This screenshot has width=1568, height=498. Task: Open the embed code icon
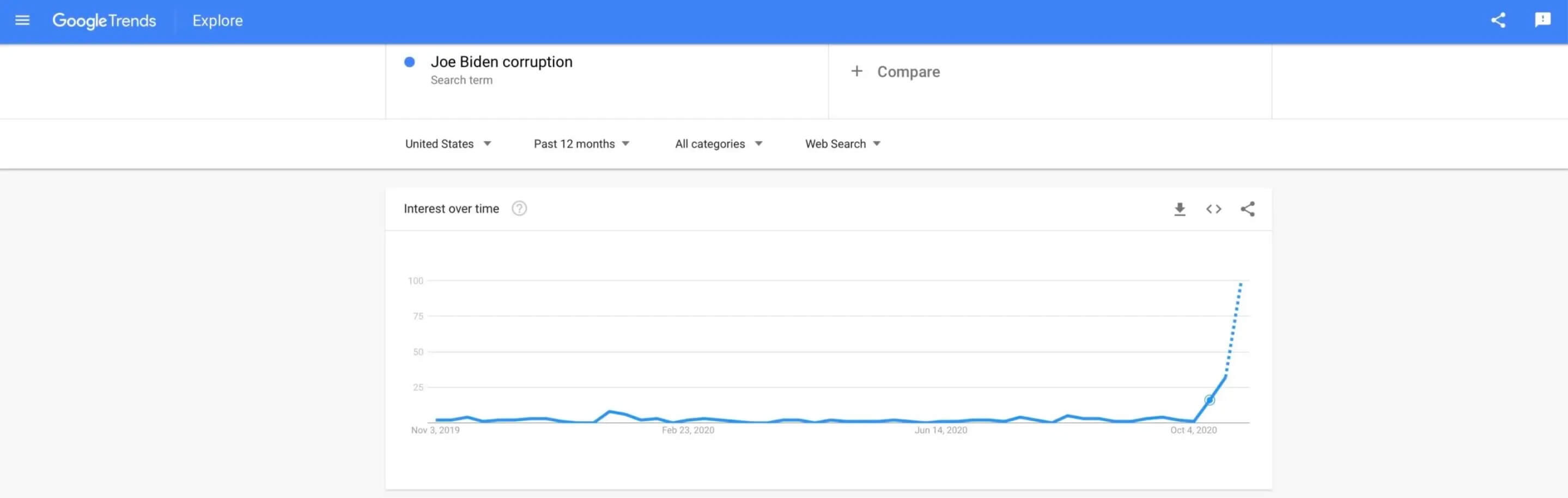coord(1214,209)
